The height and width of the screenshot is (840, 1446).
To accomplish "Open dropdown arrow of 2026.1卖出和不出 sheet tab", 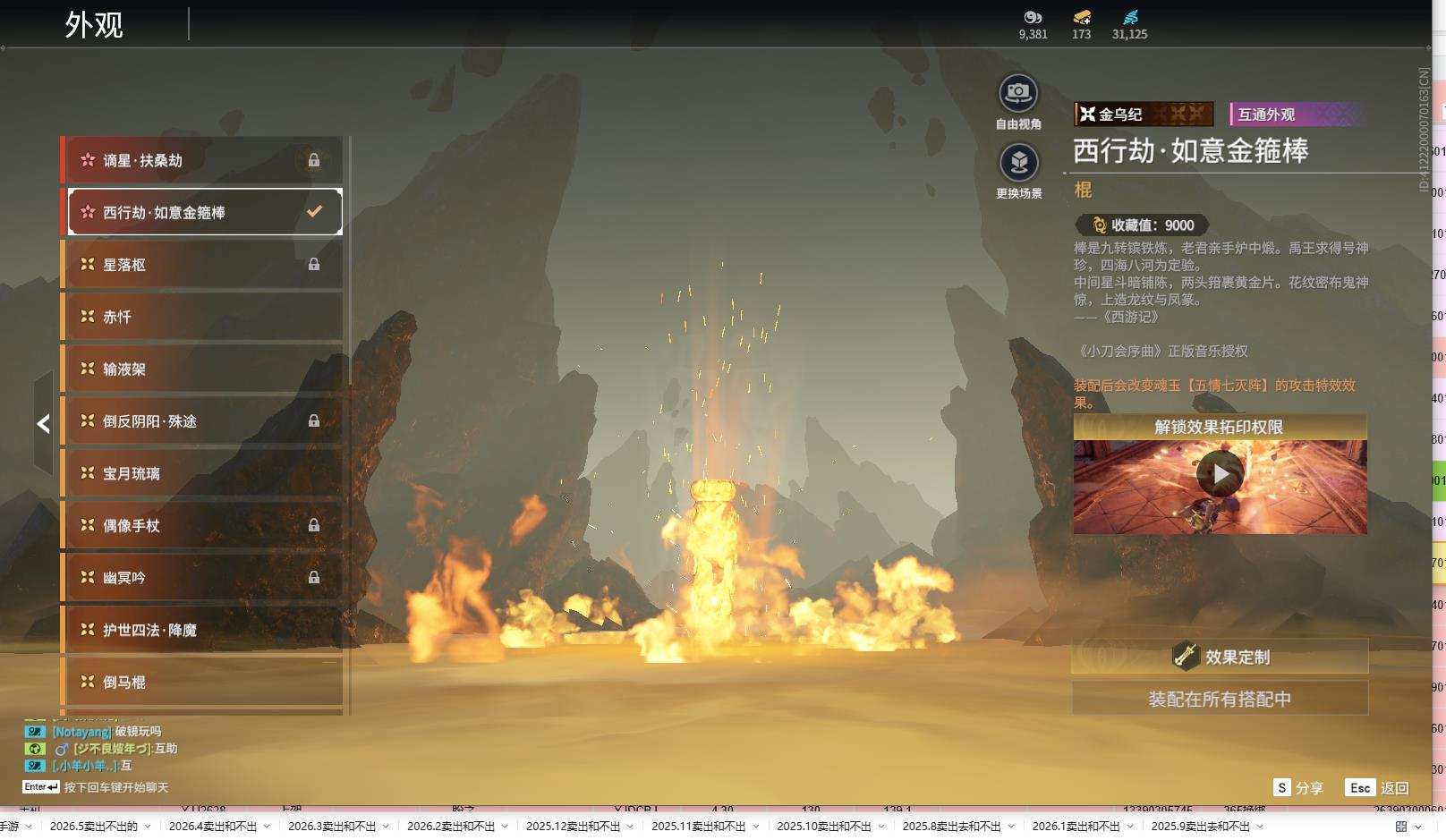I will tap(1130, 827).
